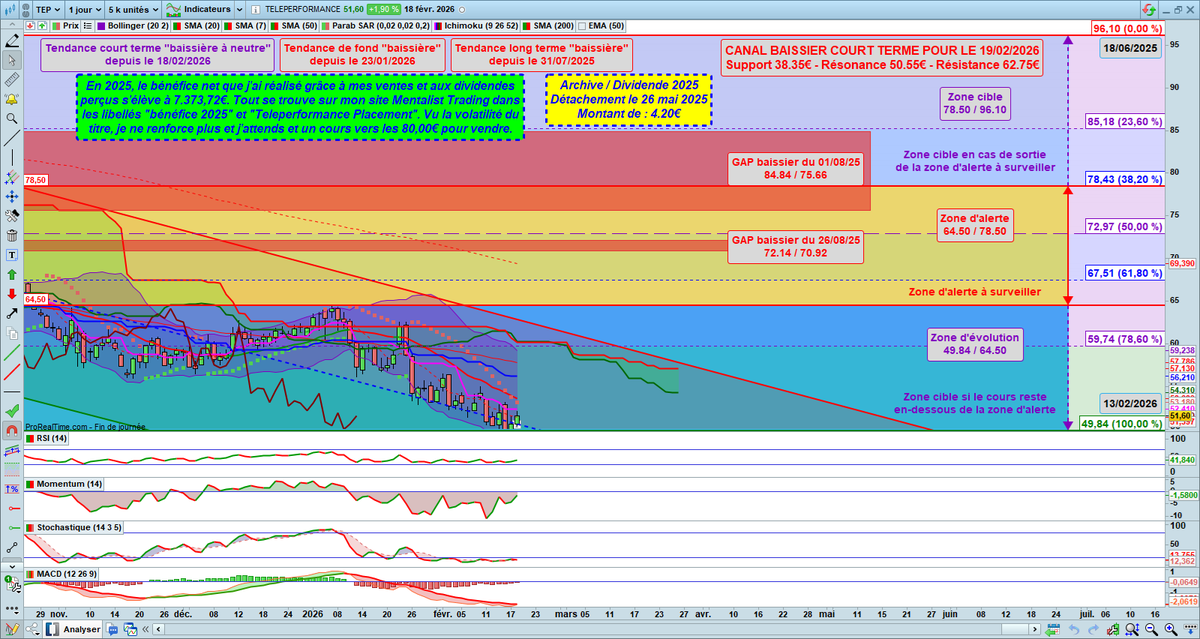Click the circle after the date 18 févr. 2026

pos(462,9)
